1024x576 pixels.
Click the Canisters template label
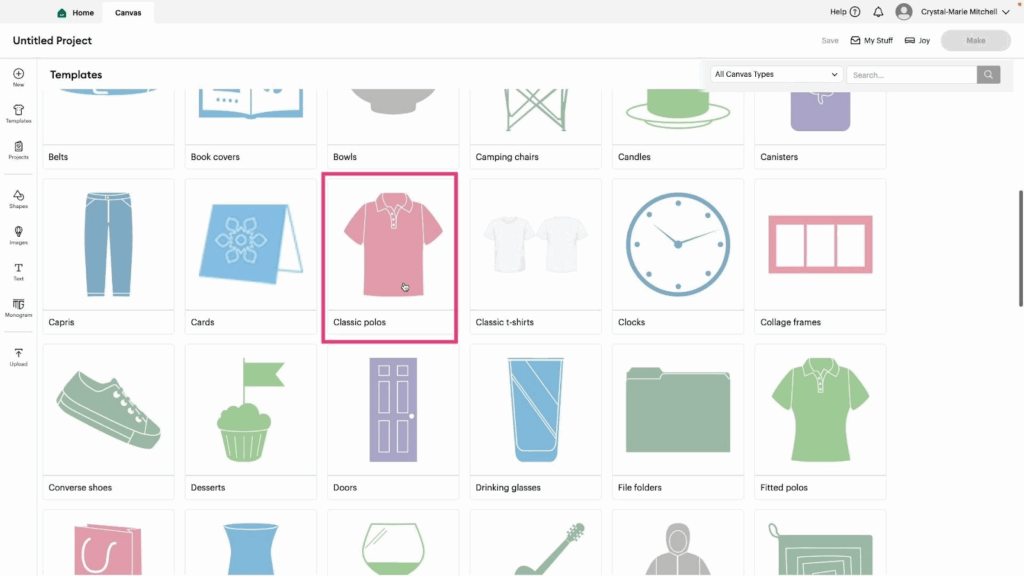coord(779,157)
